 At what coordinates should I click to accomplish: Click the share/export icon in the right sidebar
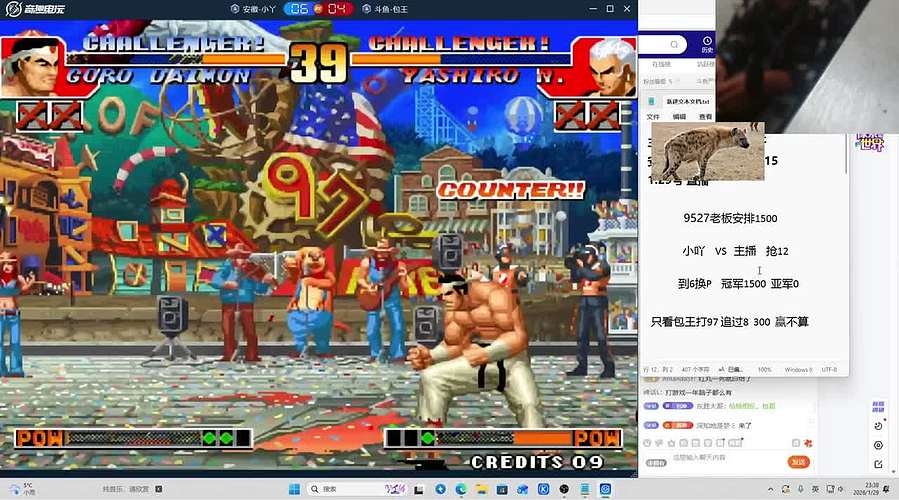(878, 464)
